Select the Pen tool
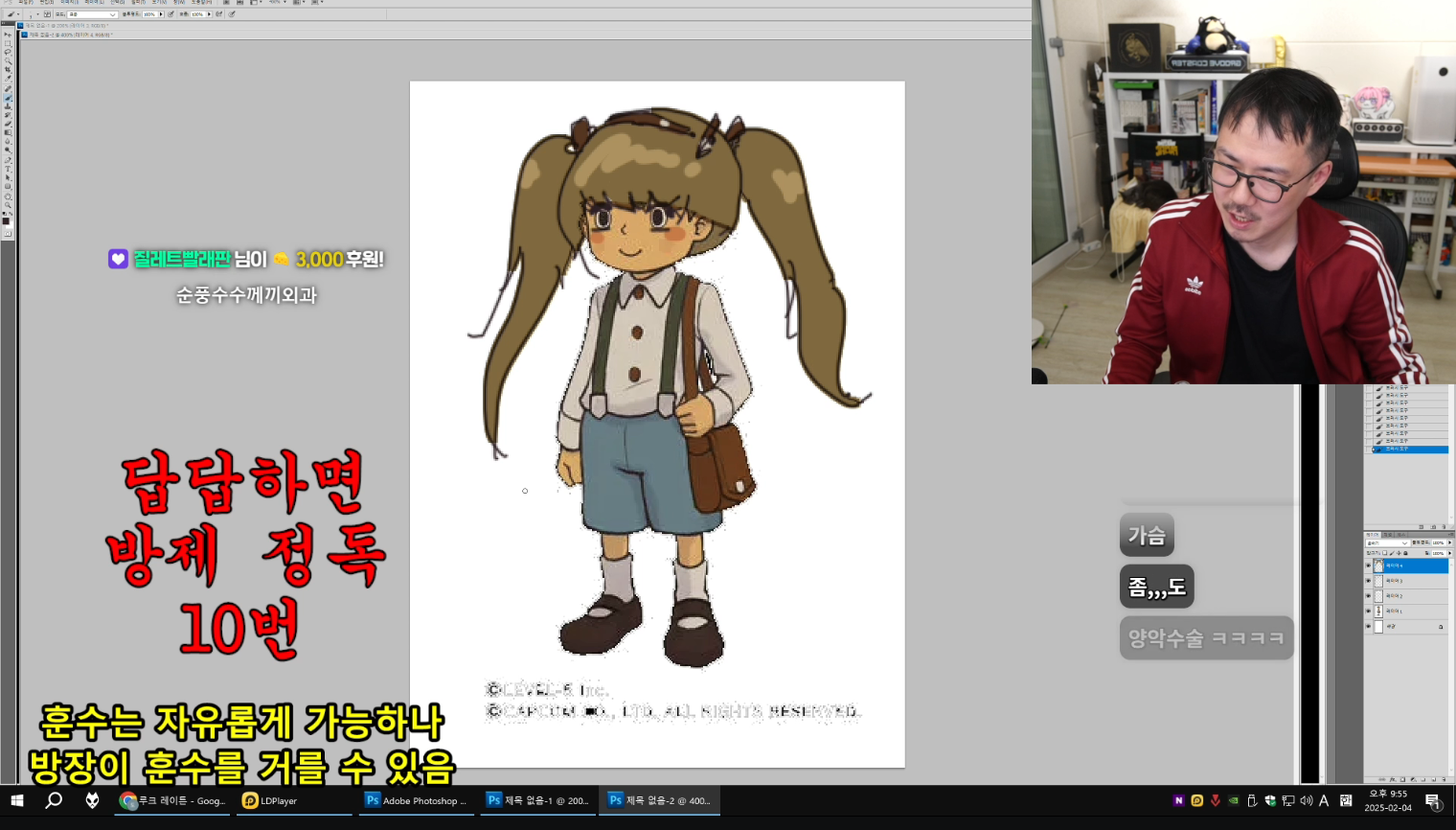Image resolution: width=1456 pixels, height=830 pixels. [8, 160]
